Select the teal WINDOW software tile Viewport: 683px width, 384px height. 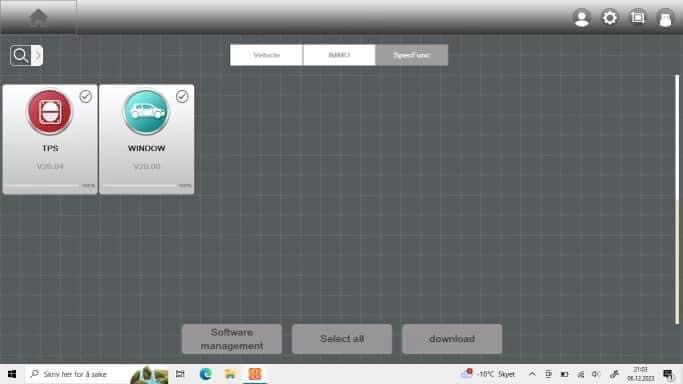coord(147,139)
